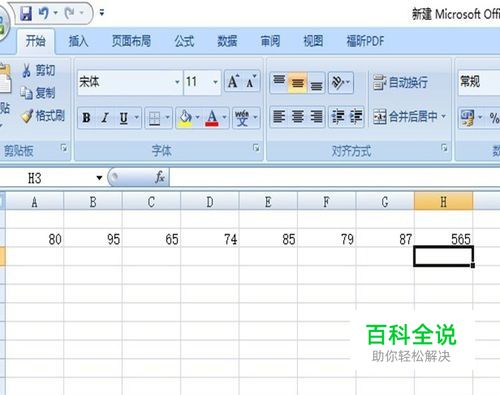Screen dimensions: 500x395
Task: Open the 常规 number format box
Action: pyautogui.click(x=479, y=82)
